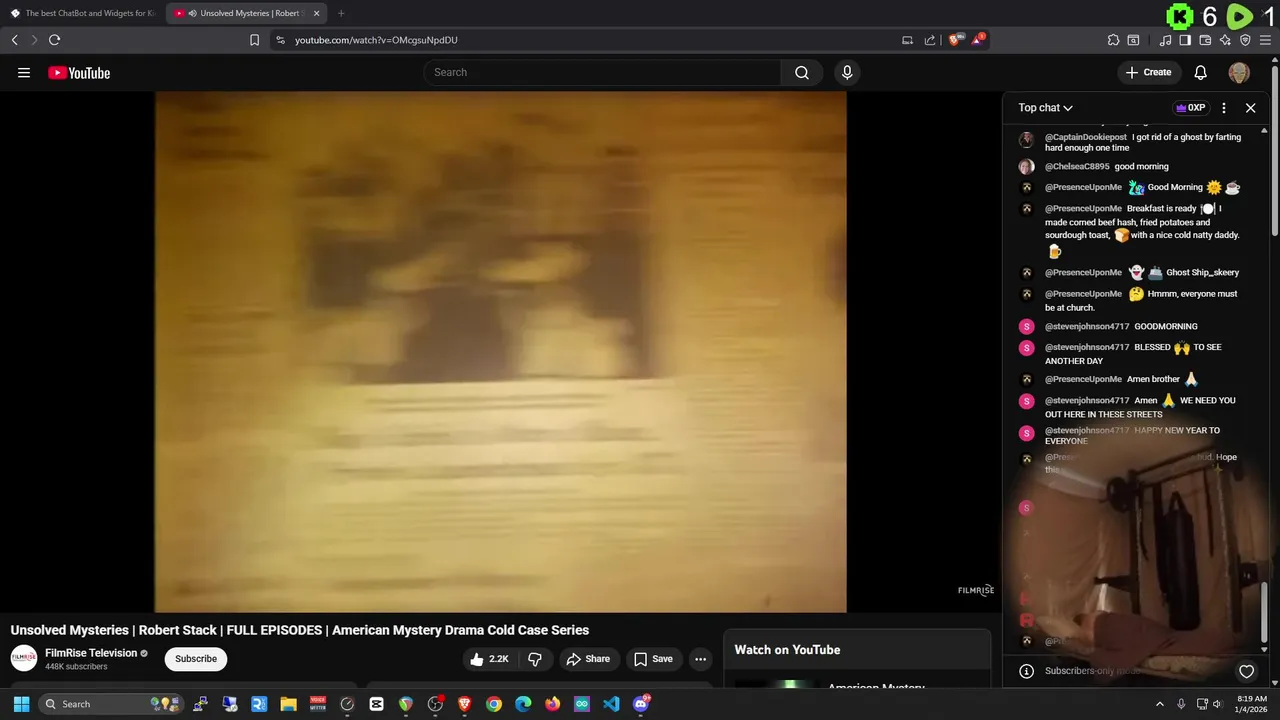Click the 0XP badge in chat header
Viewport: 1280px width, 720px height.
pos(1190,108)
